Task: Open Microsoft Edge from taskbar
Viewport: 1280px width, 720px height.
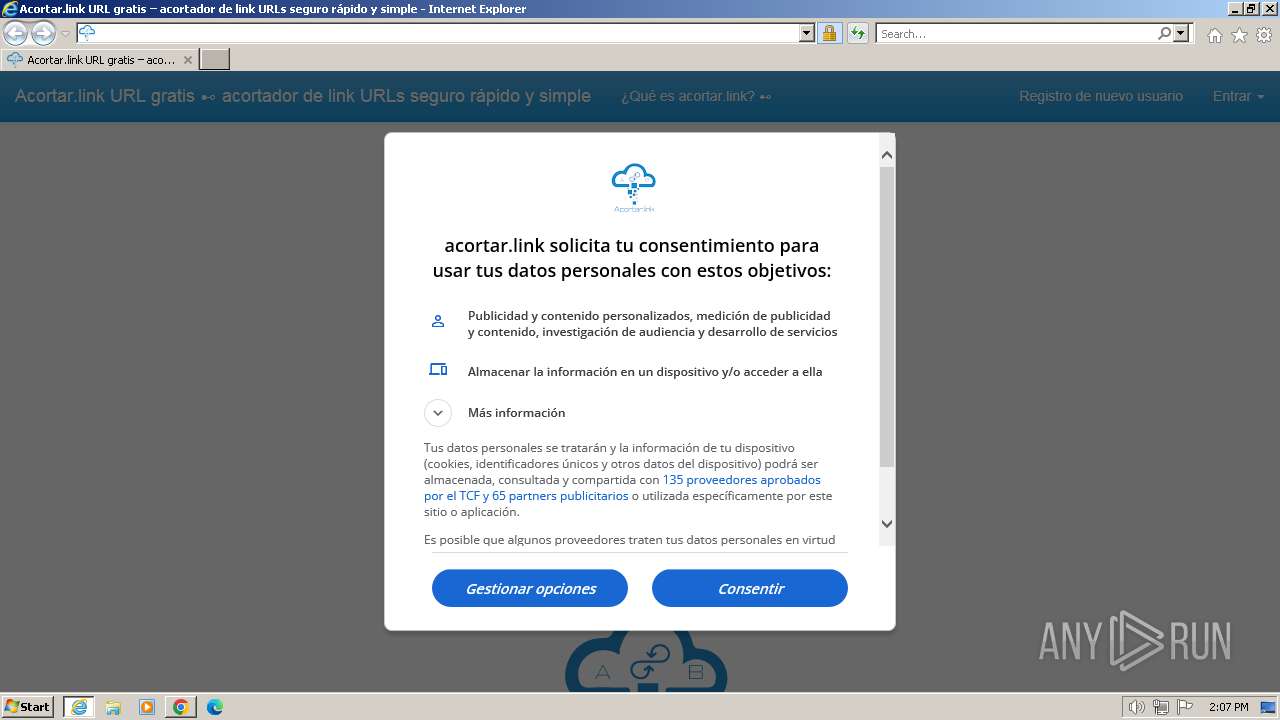Action: pos(215,707)
